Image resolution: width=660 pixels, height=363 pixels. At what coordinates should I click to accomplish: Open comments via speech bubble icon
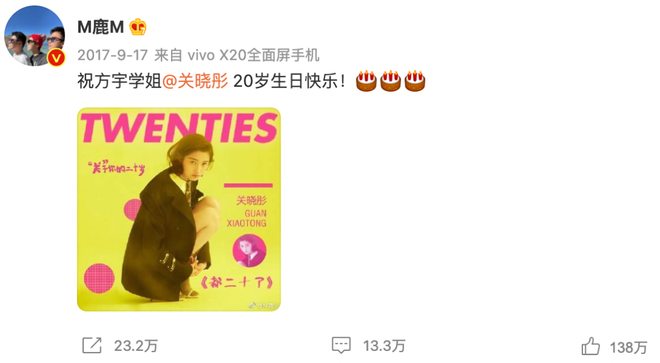(341, 345)
